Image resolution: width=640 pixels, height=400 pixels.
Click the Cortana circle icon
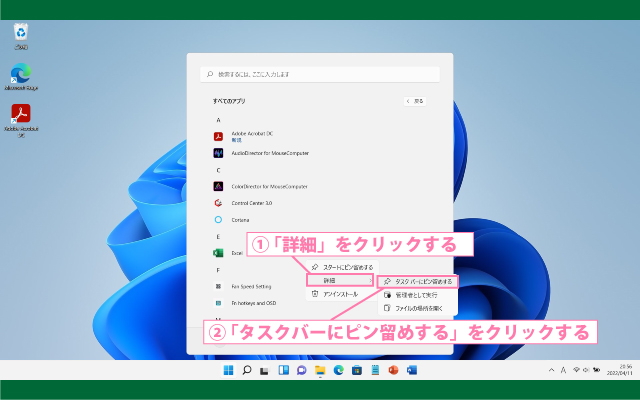218,220
